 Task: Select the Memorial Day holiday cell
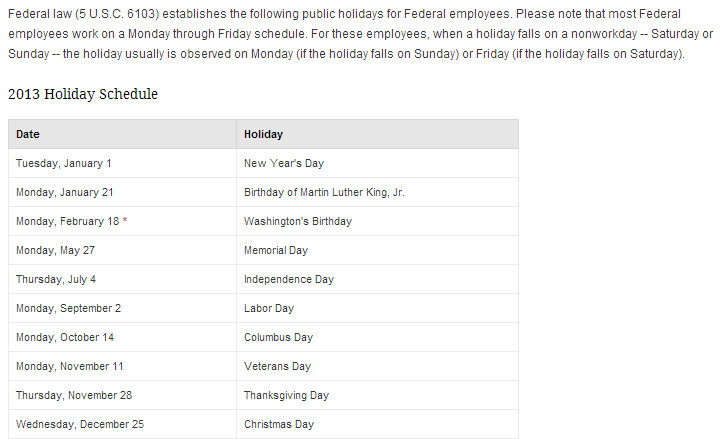point(276,250)
